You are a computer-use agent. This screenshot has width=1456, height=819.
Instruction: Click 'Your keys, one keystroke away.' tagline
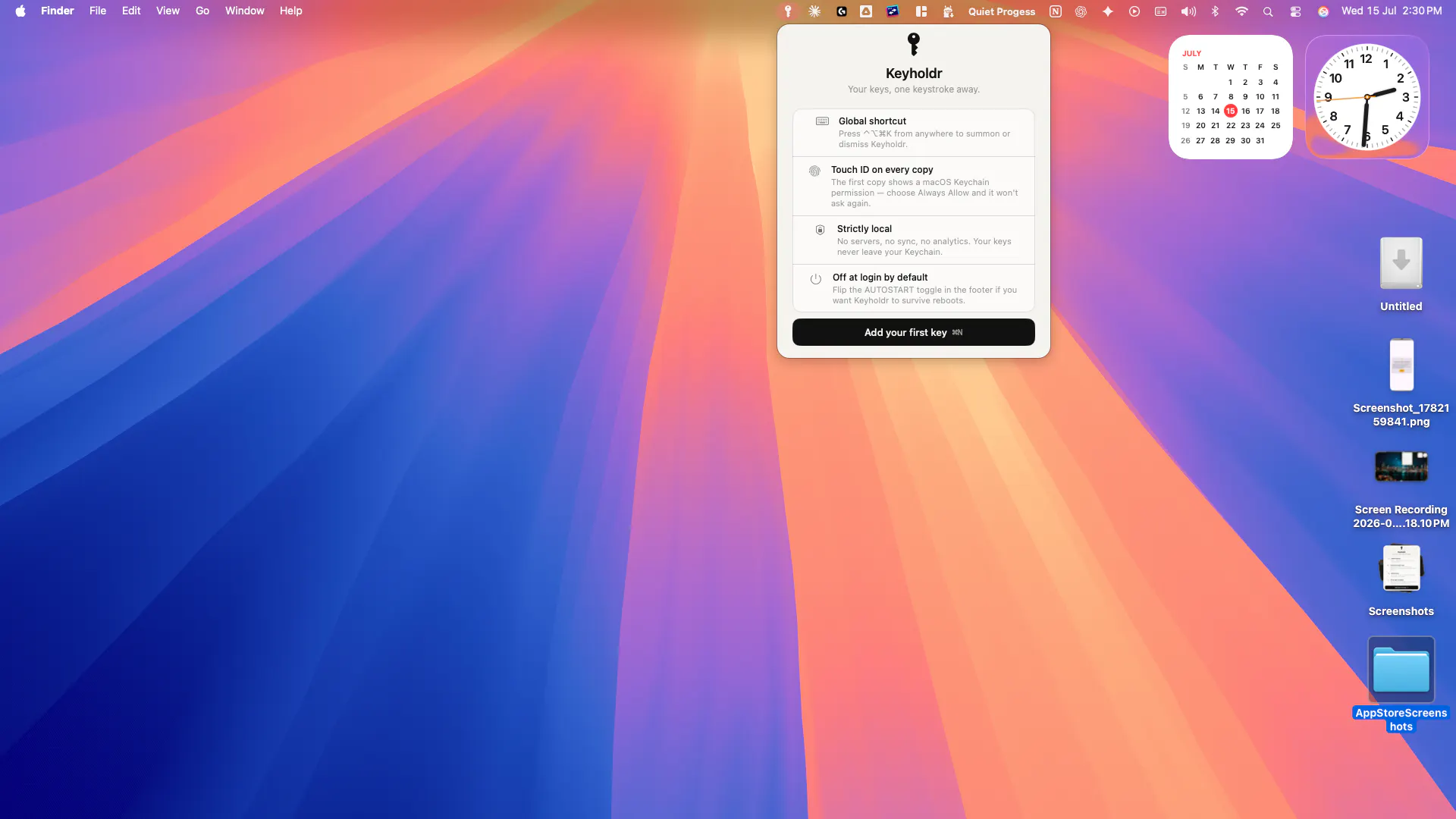click(x=914, y=89)
